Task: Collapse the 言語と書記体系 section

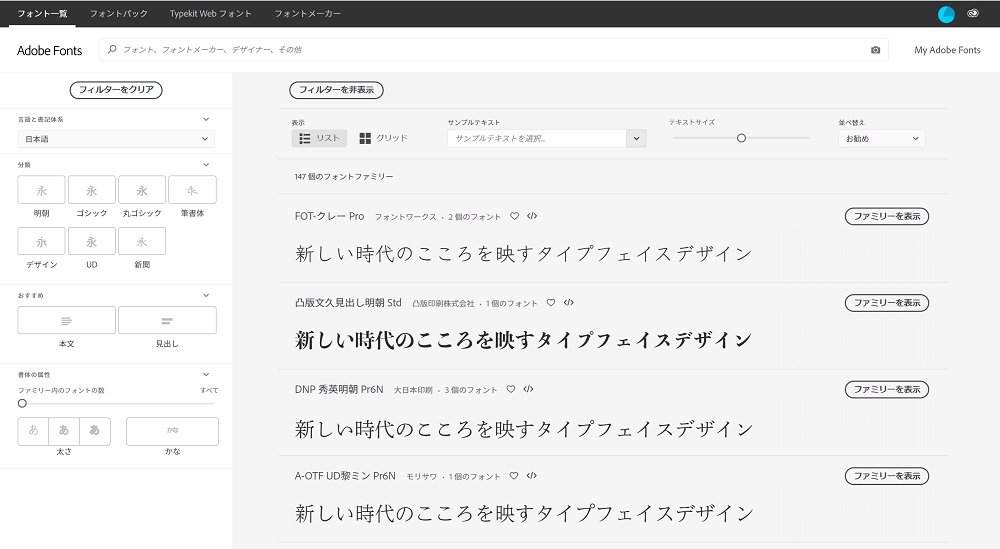Action: click(x=206, y=119)
